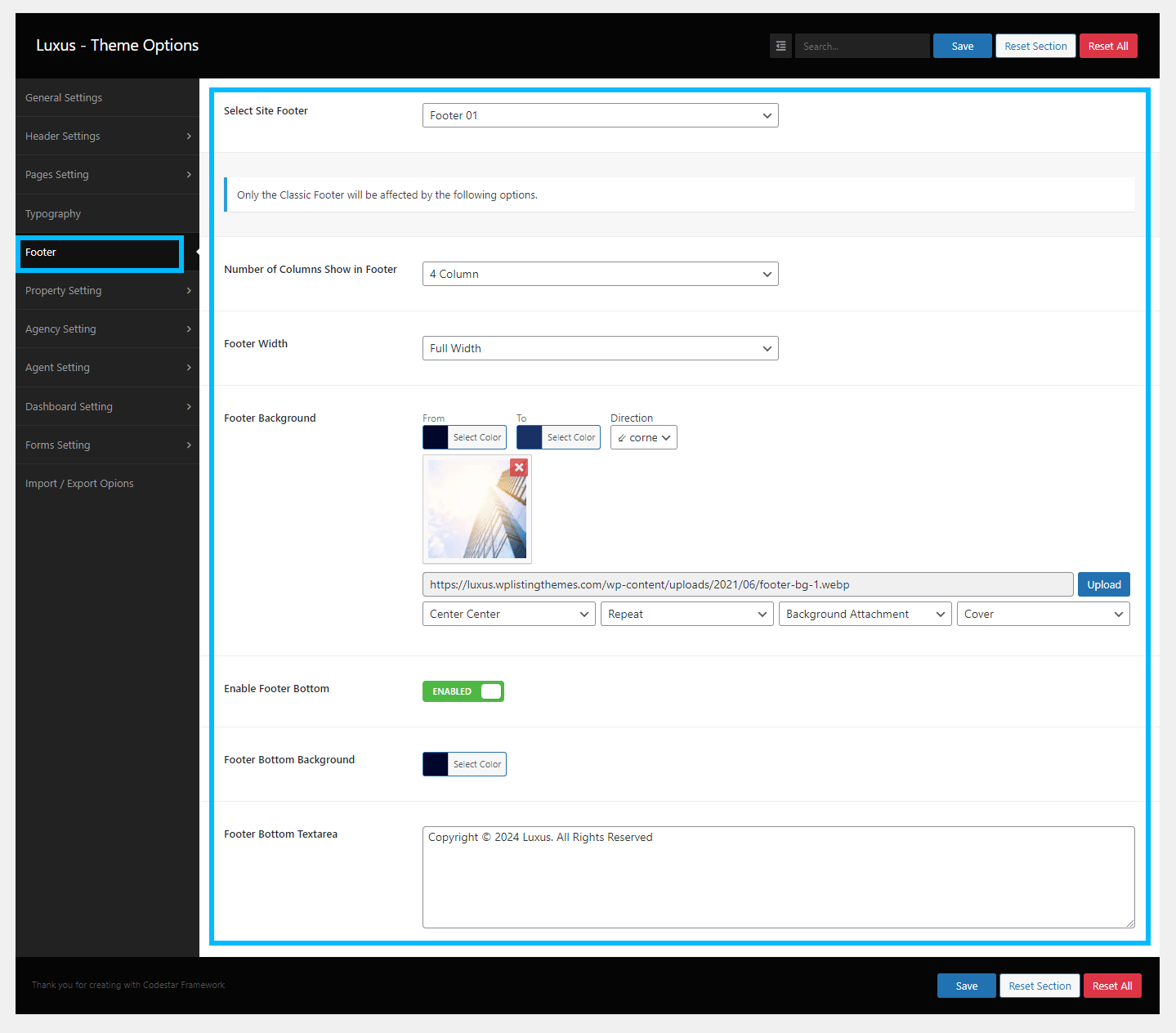
Task: Click the expand-all sections icon beside search
Action: [x=780, y=47]
